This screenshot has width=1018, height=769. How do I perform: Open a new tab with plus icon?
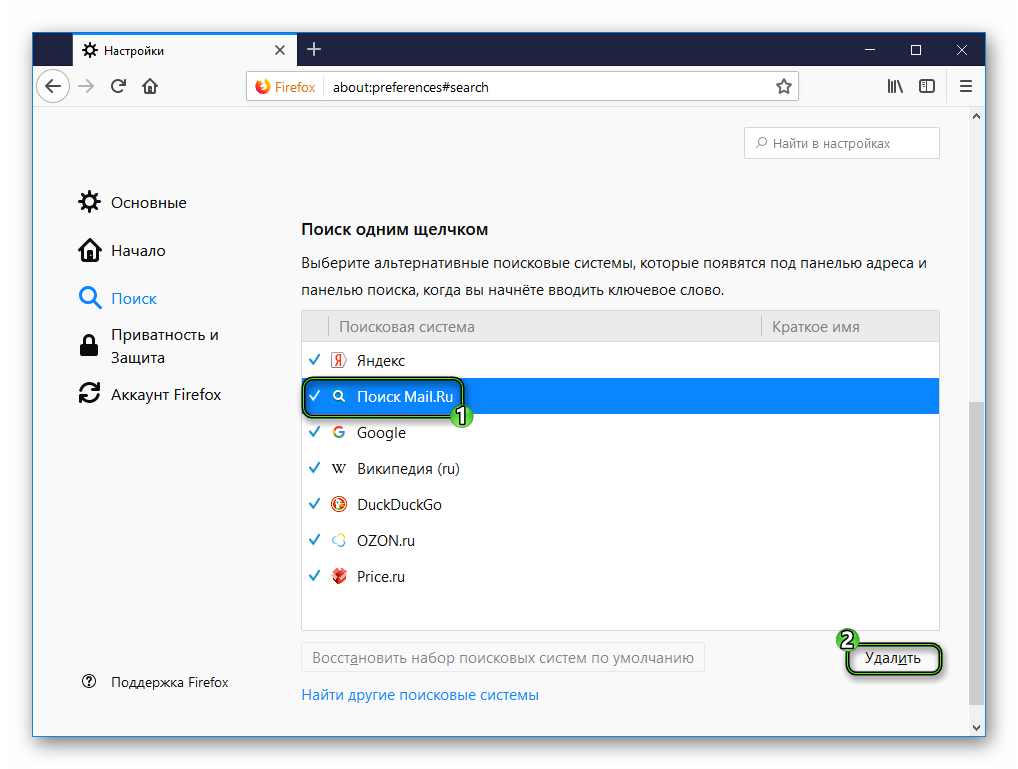pos(314,49)
